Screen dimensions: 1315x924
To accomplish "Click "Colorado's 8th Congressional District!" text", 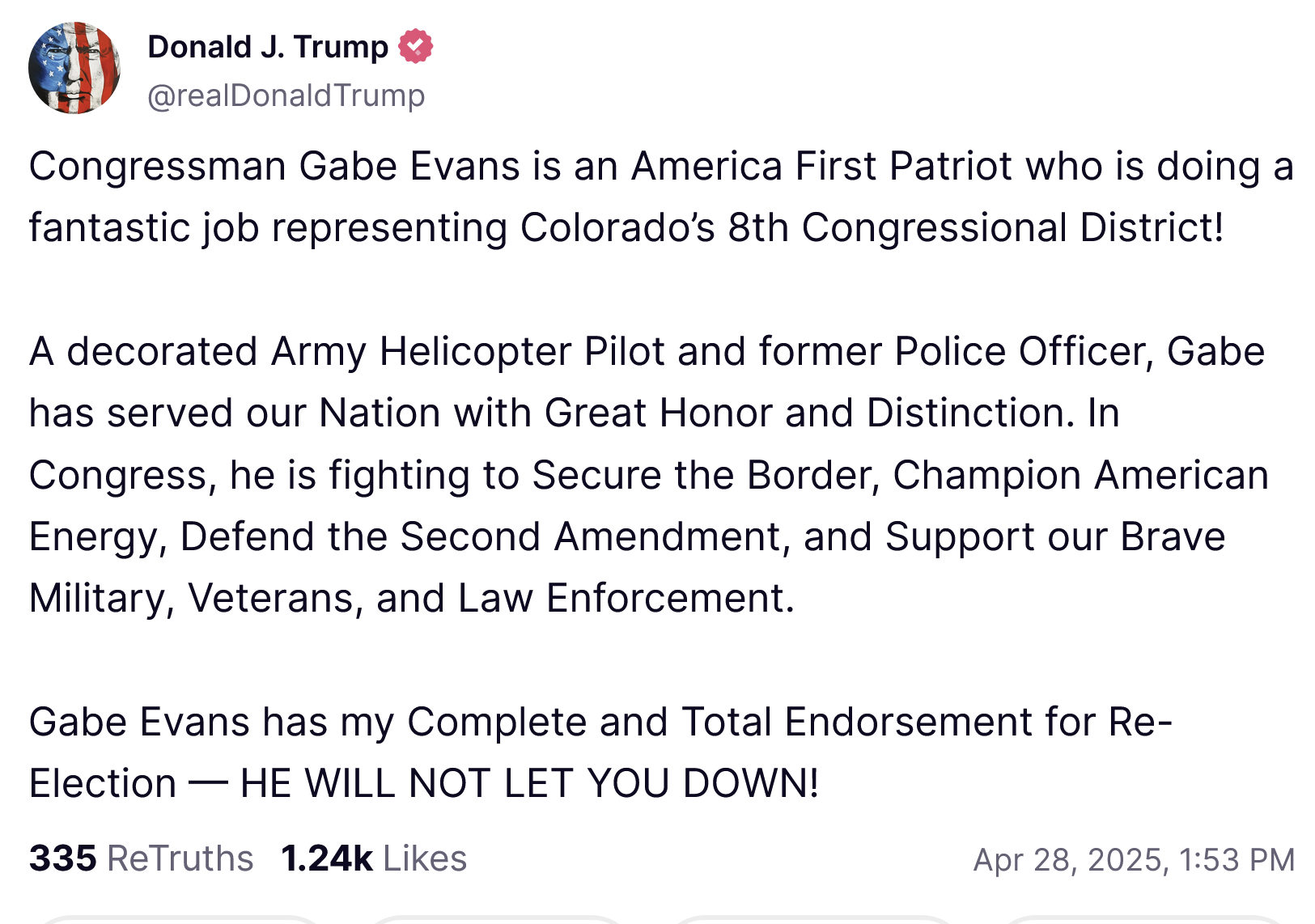I will [872, 228].
